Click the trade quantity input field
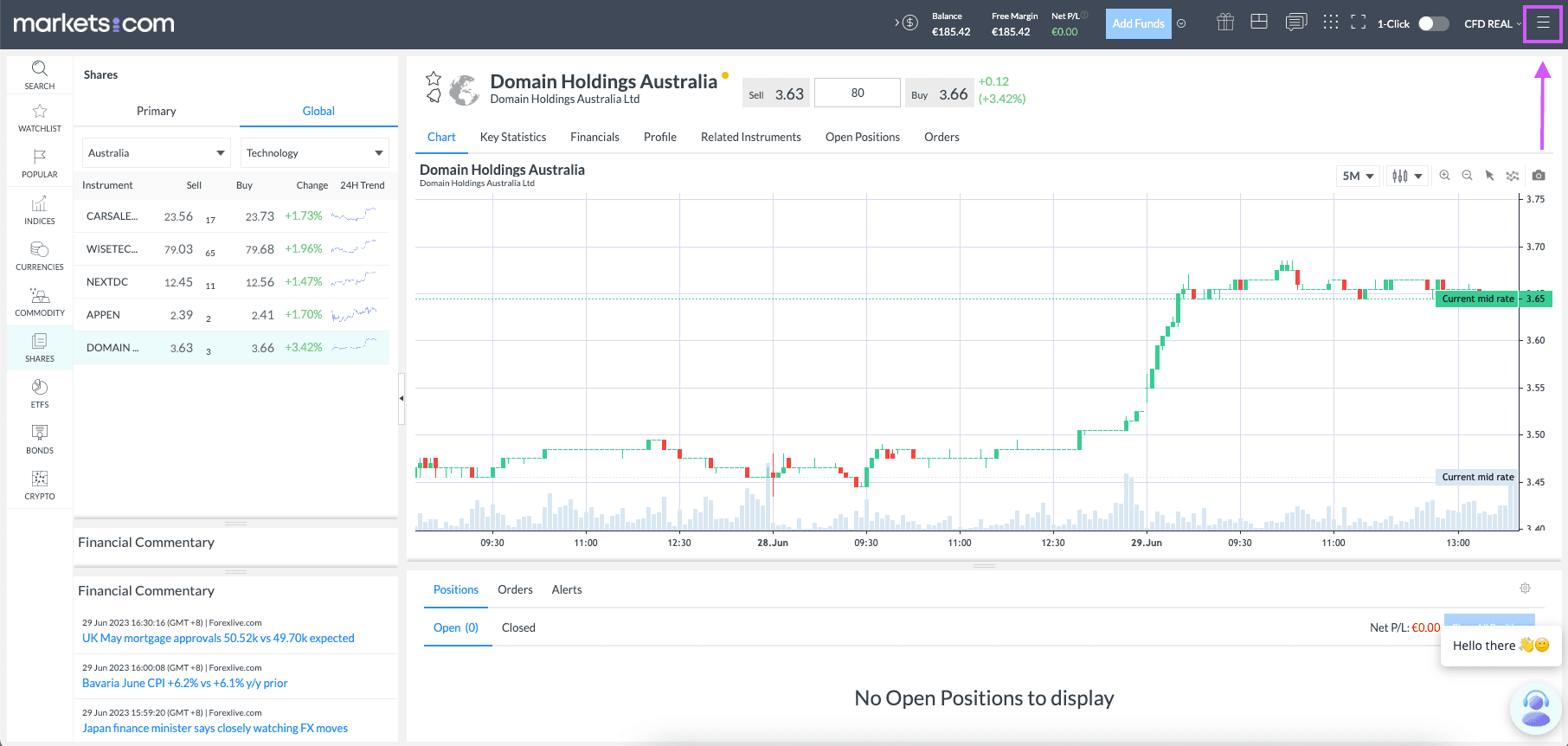This screenshot has height=746, width=1568. (x=858, y=93)
